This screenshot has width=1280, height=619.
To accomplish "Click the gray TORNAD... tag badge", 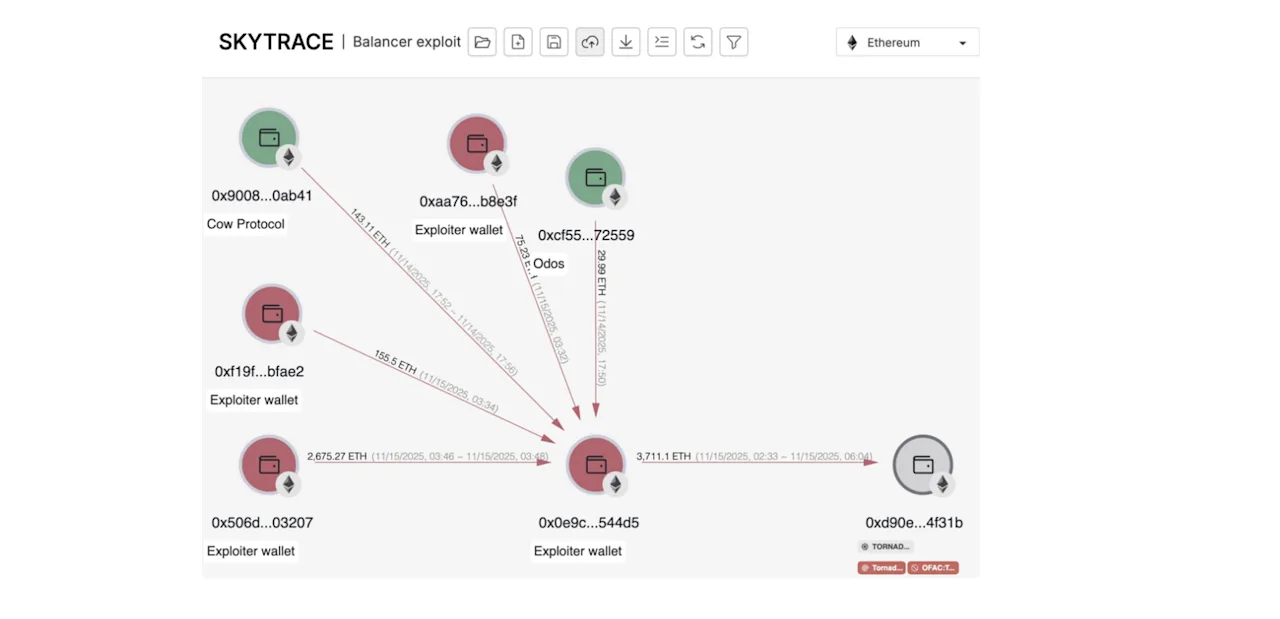I will tap(885, 547).
